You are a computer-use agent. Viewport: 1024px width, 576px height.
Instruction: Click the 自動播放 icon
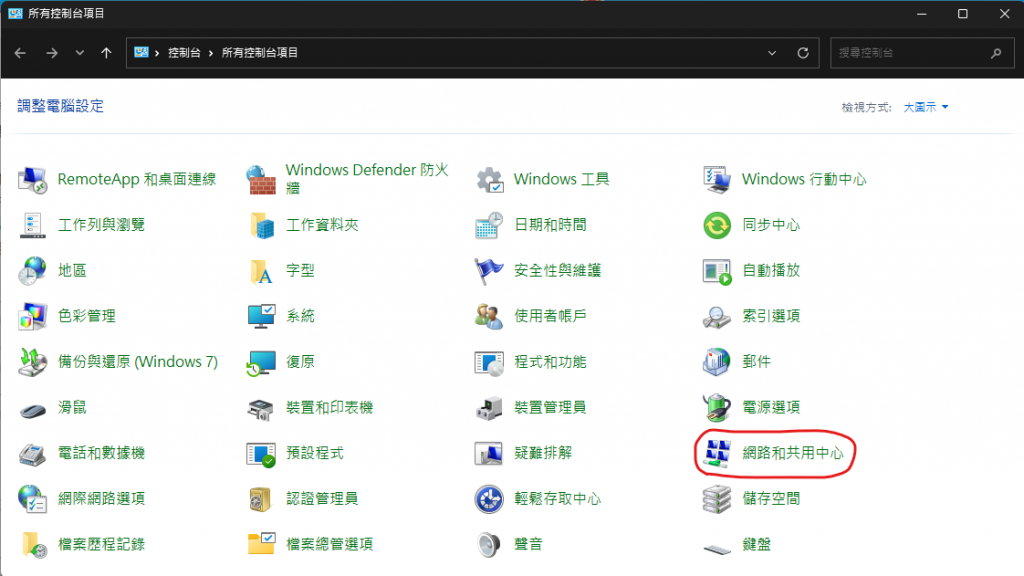(x=717, y=271)
